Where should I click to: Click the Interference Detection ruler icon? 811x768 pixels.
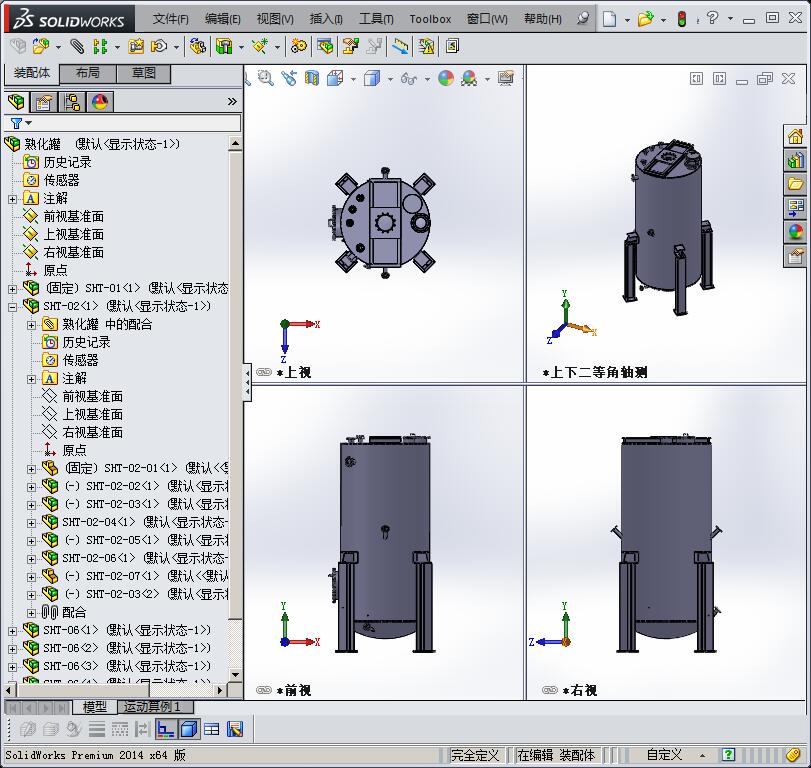pos(400,47)
